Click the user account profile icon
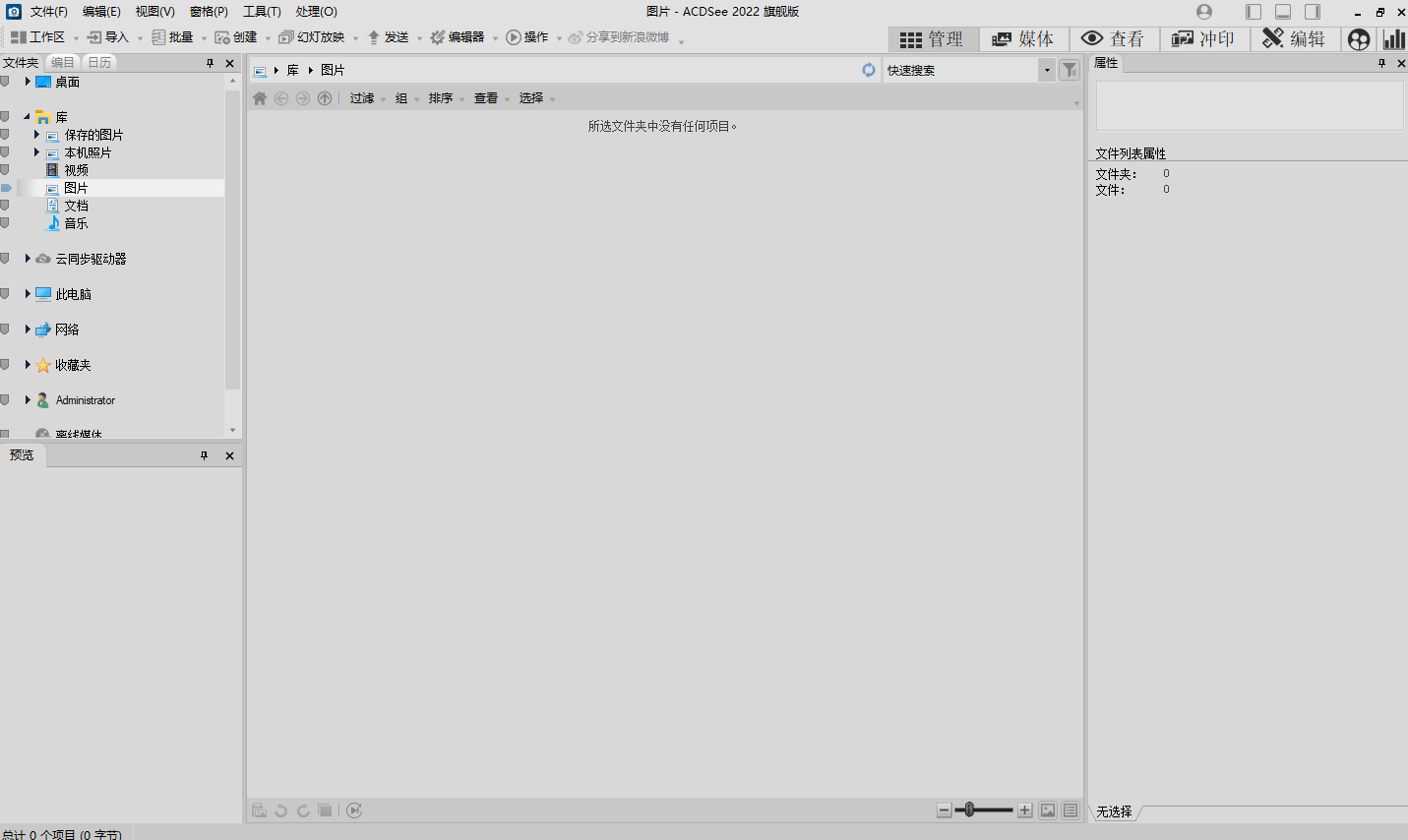Image resolution: width=1408 pixels, height=840 pixels. 1204,12
